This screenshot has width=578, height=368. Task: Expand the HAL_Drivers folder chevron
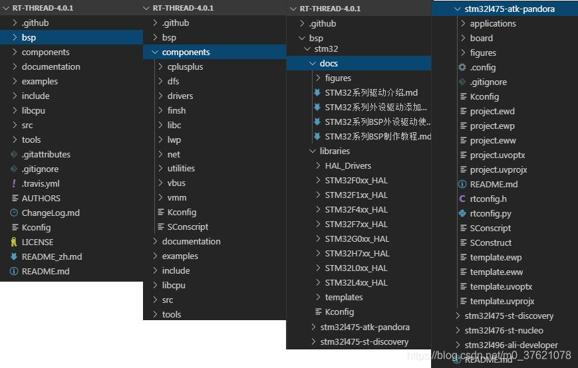pos(318,166)
